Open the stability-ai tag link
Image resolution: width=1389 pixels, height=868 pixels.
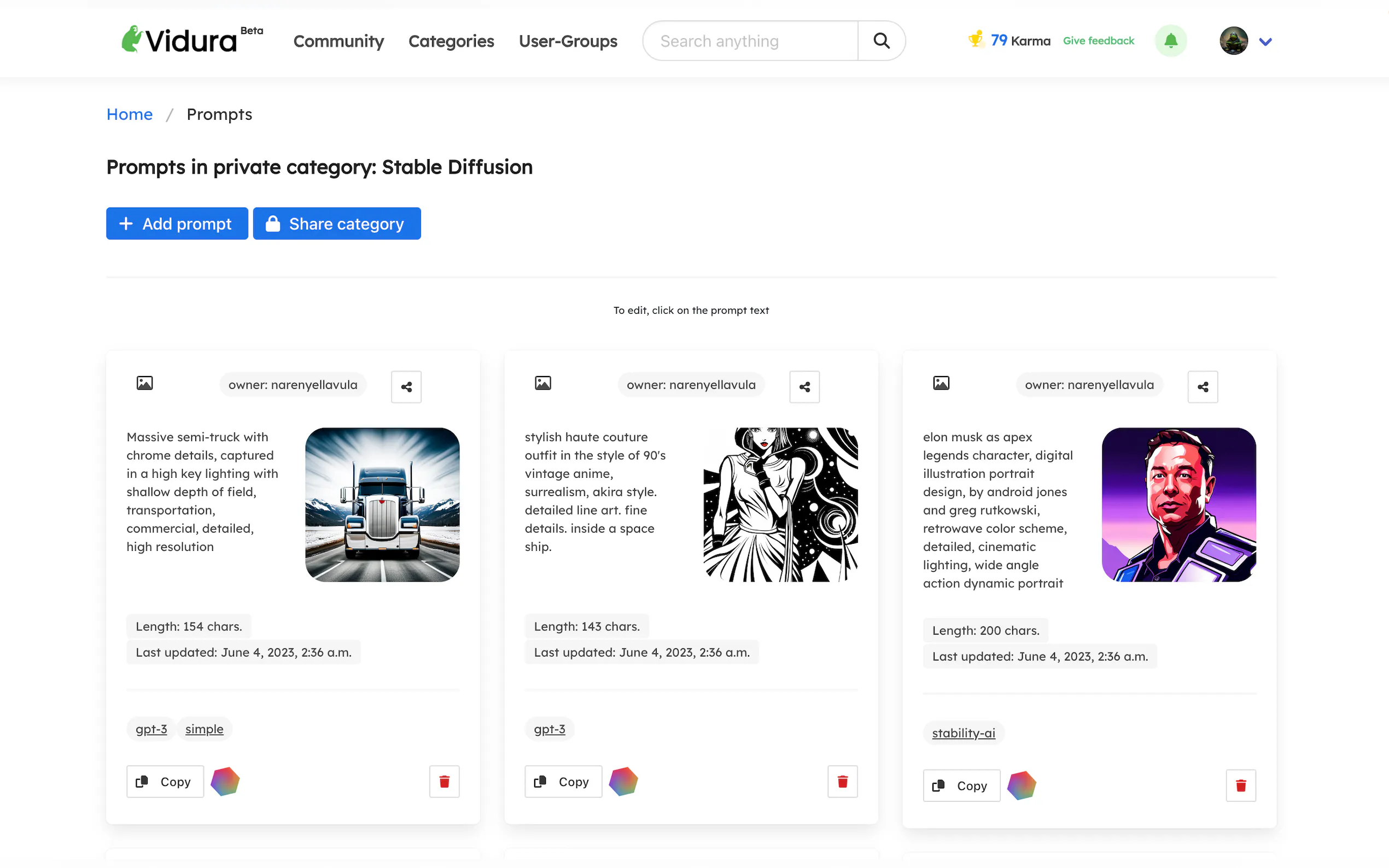pyautogui.click(x=963, y=732)
